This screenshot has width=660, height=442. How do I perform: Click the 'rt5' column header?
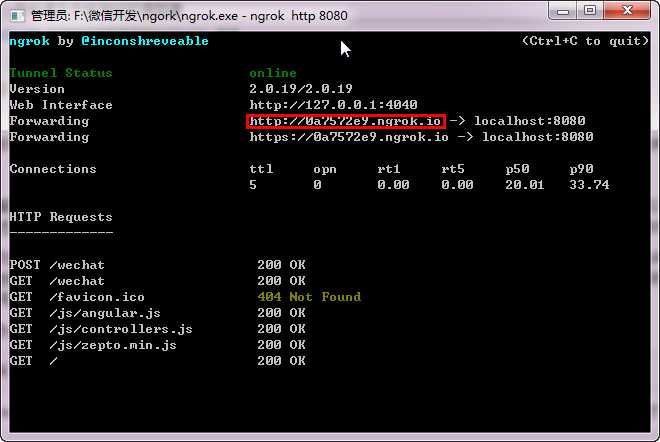click(x=453, y=169)
